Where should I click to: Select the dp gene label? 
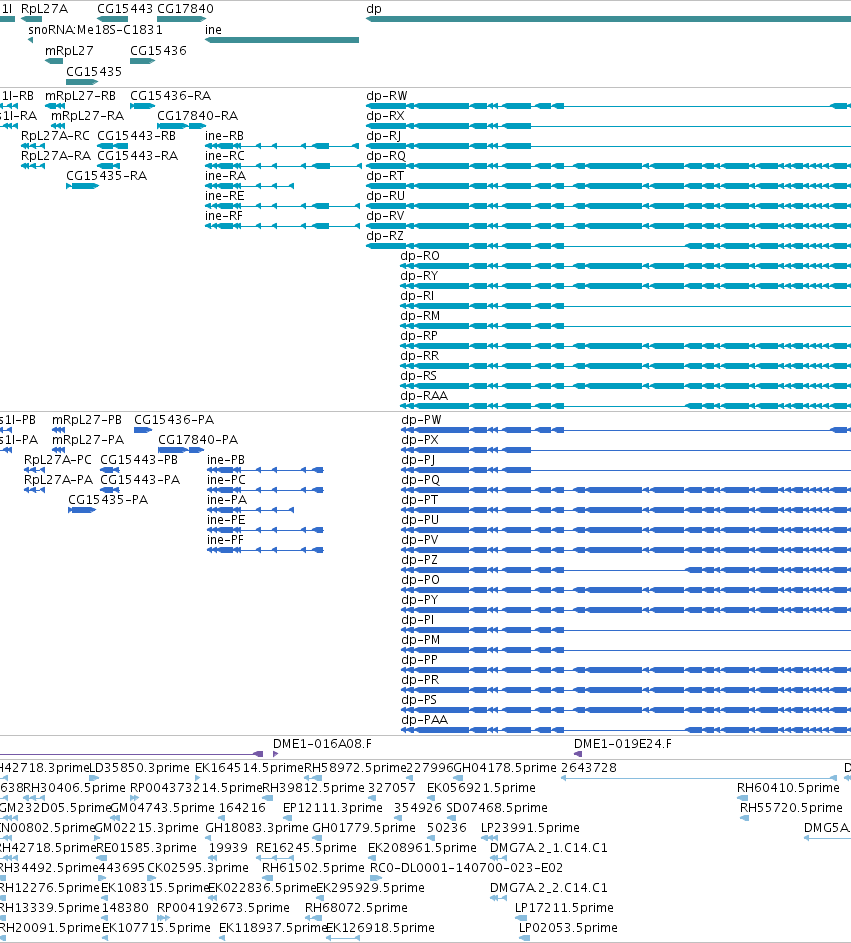point(373,9)
